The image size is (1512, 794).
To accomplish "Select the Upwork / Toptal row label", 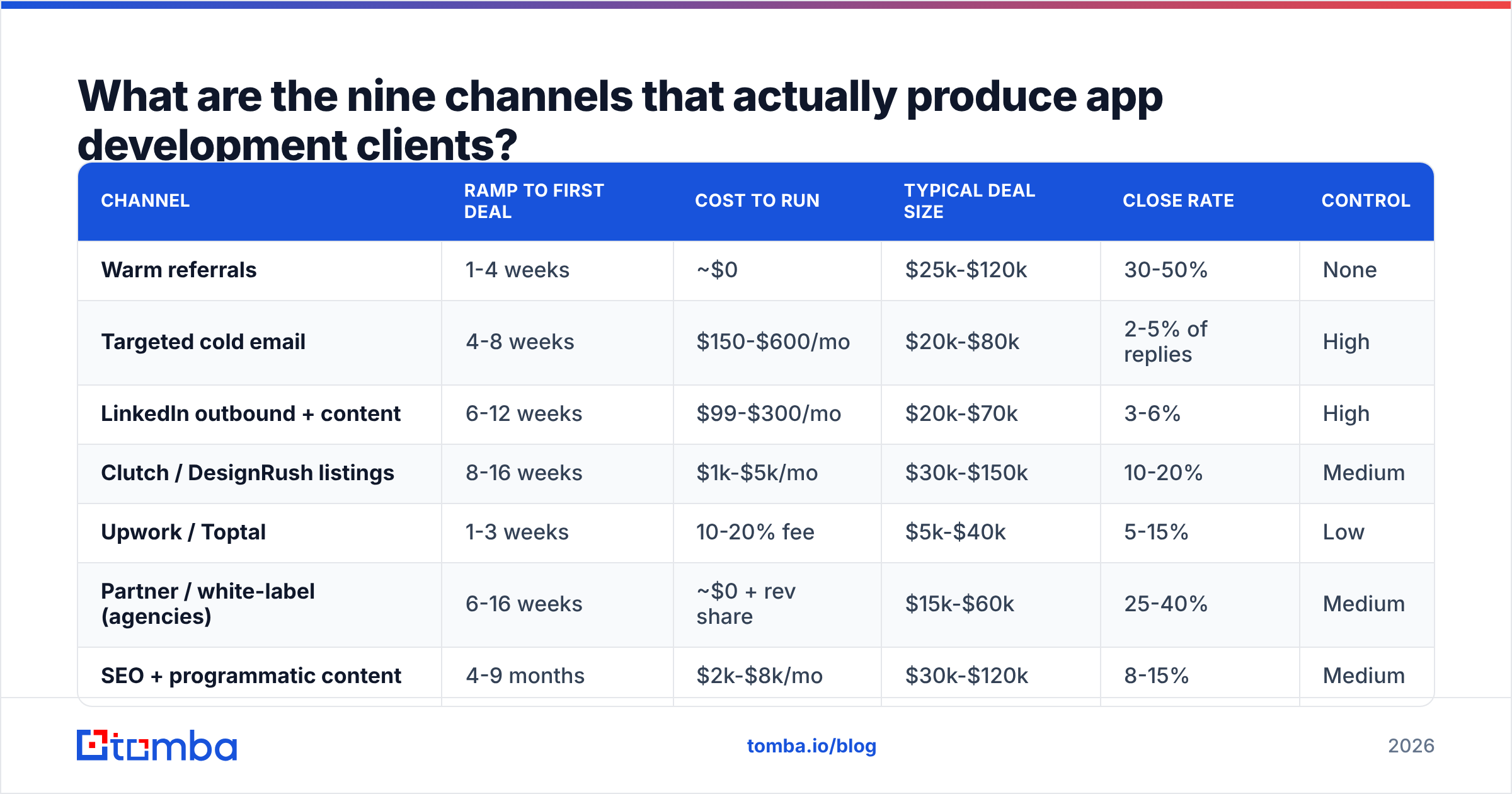I will click(183, 532).
